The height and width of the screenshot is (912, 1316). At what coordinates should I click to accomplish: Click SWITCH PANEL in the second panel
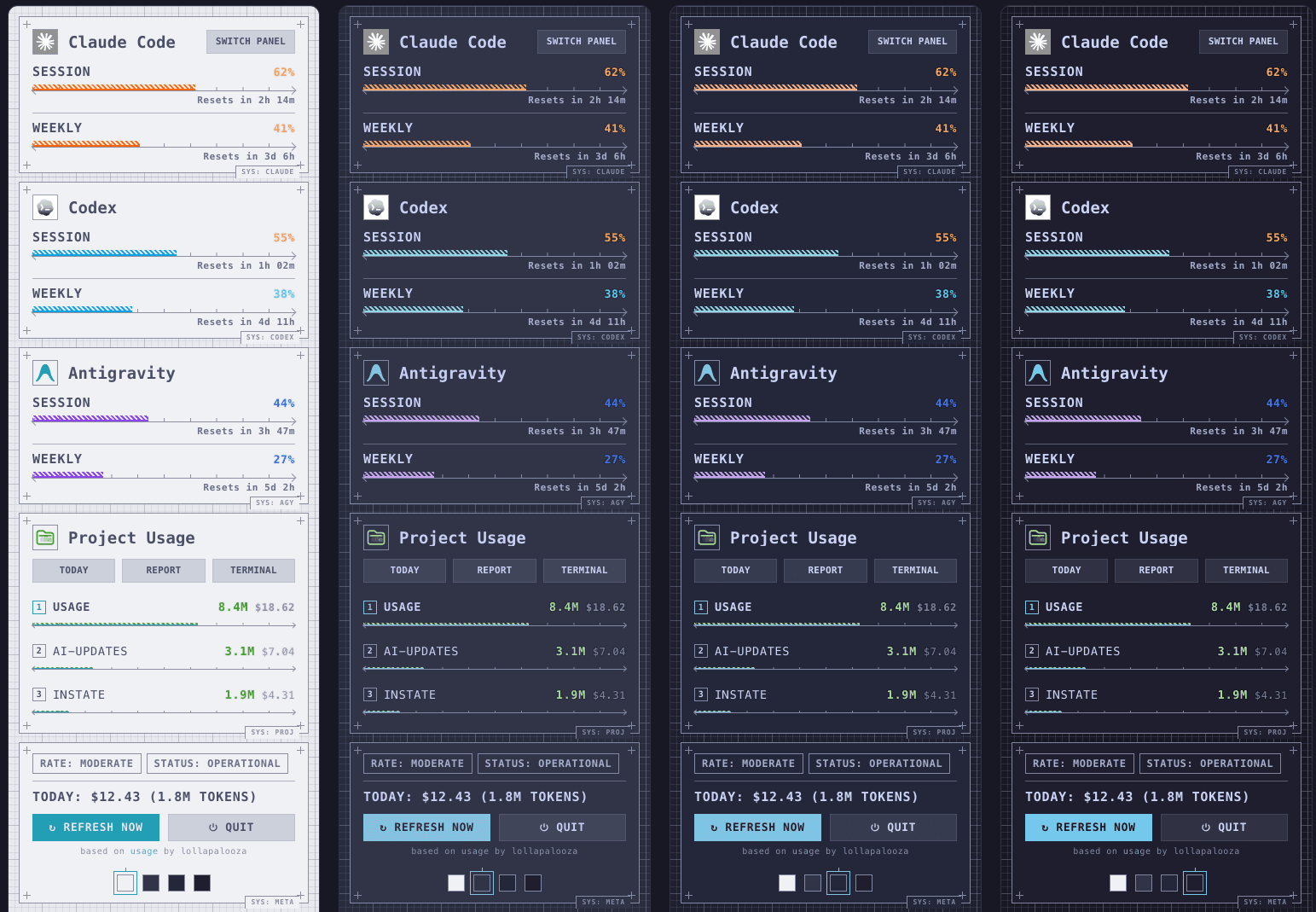(x=582, y=42)
